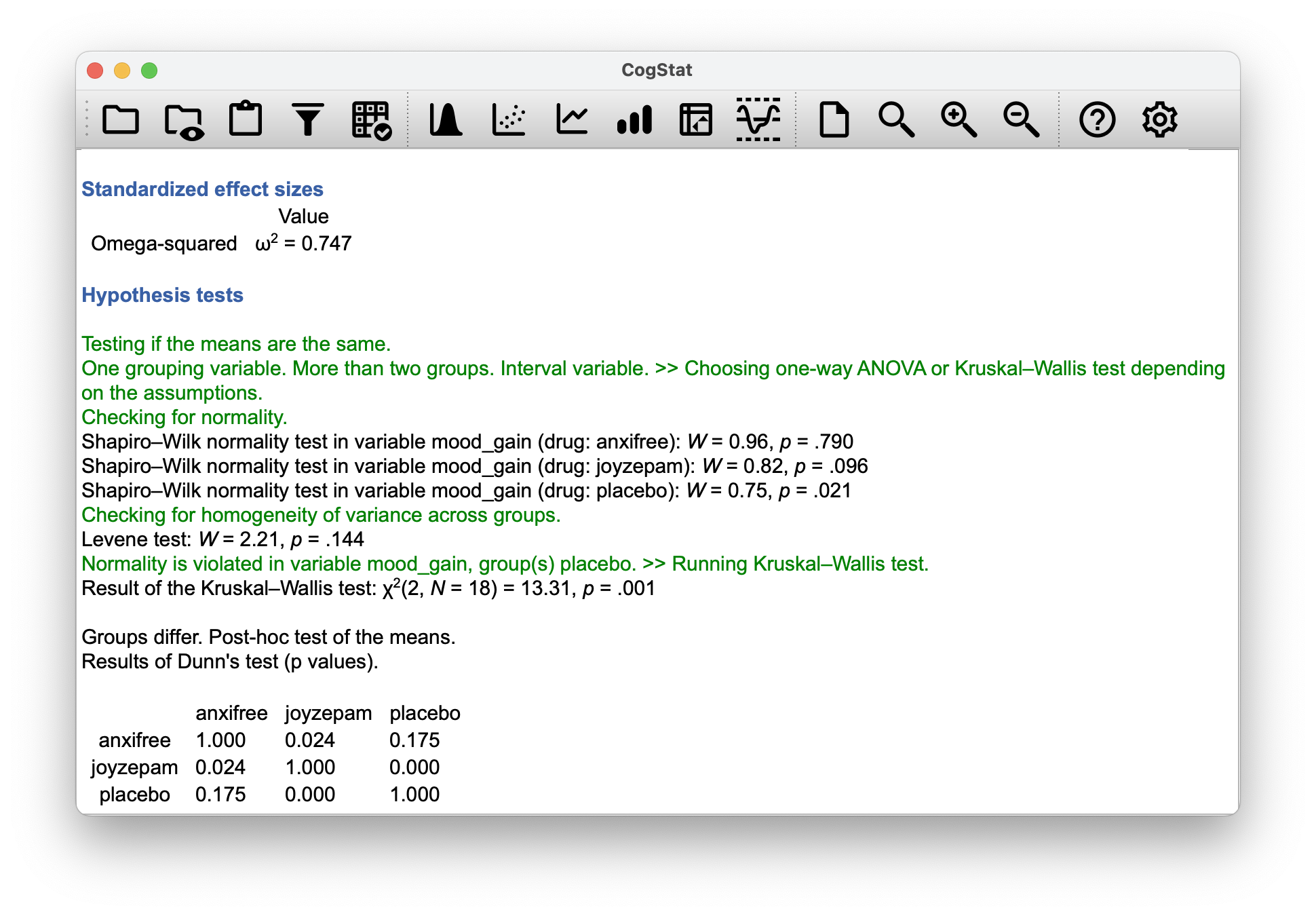Zoom in on the output text
Screen dimensions: 1316x916
[x=959, y=120]
